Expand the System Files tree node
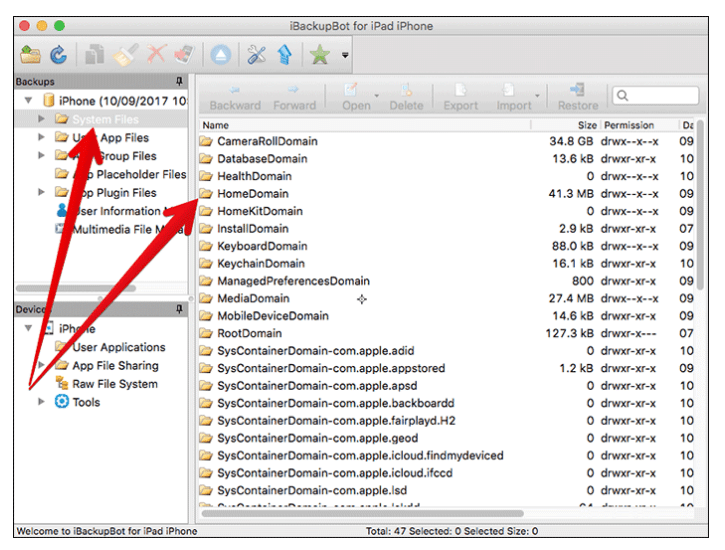 [41, 120]
